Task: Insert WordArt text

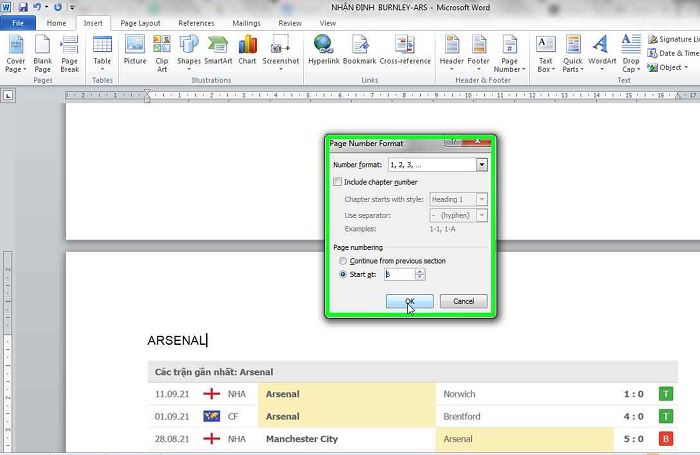Action: 602,54
